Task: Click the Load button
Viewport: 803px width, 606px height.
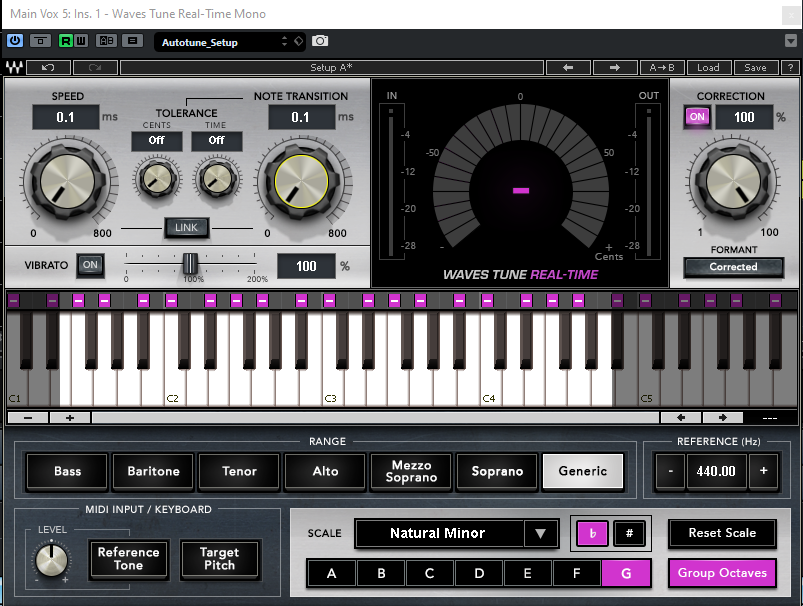Action: pyautogui.click(x=708, y=68)
